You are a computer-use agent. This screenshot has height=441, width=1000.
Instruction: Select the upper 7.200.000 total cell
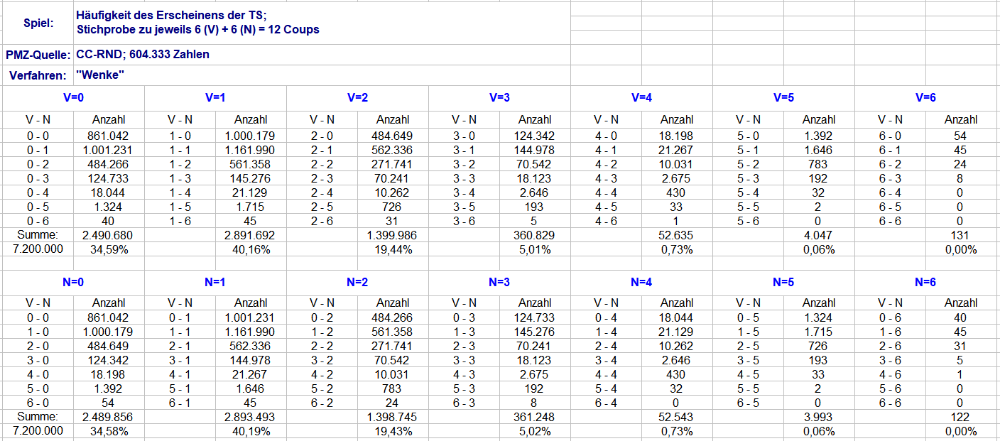coord(38,250)
